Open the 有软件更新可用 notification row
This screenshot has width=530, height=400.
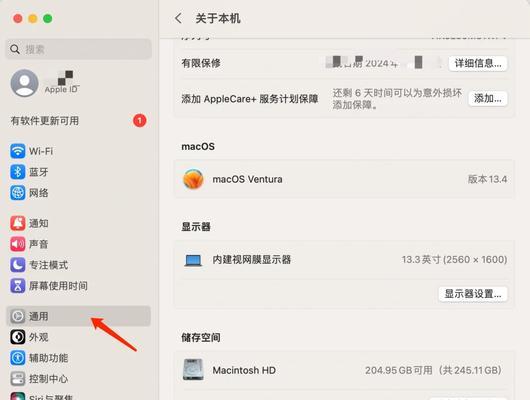coord(78,121)
